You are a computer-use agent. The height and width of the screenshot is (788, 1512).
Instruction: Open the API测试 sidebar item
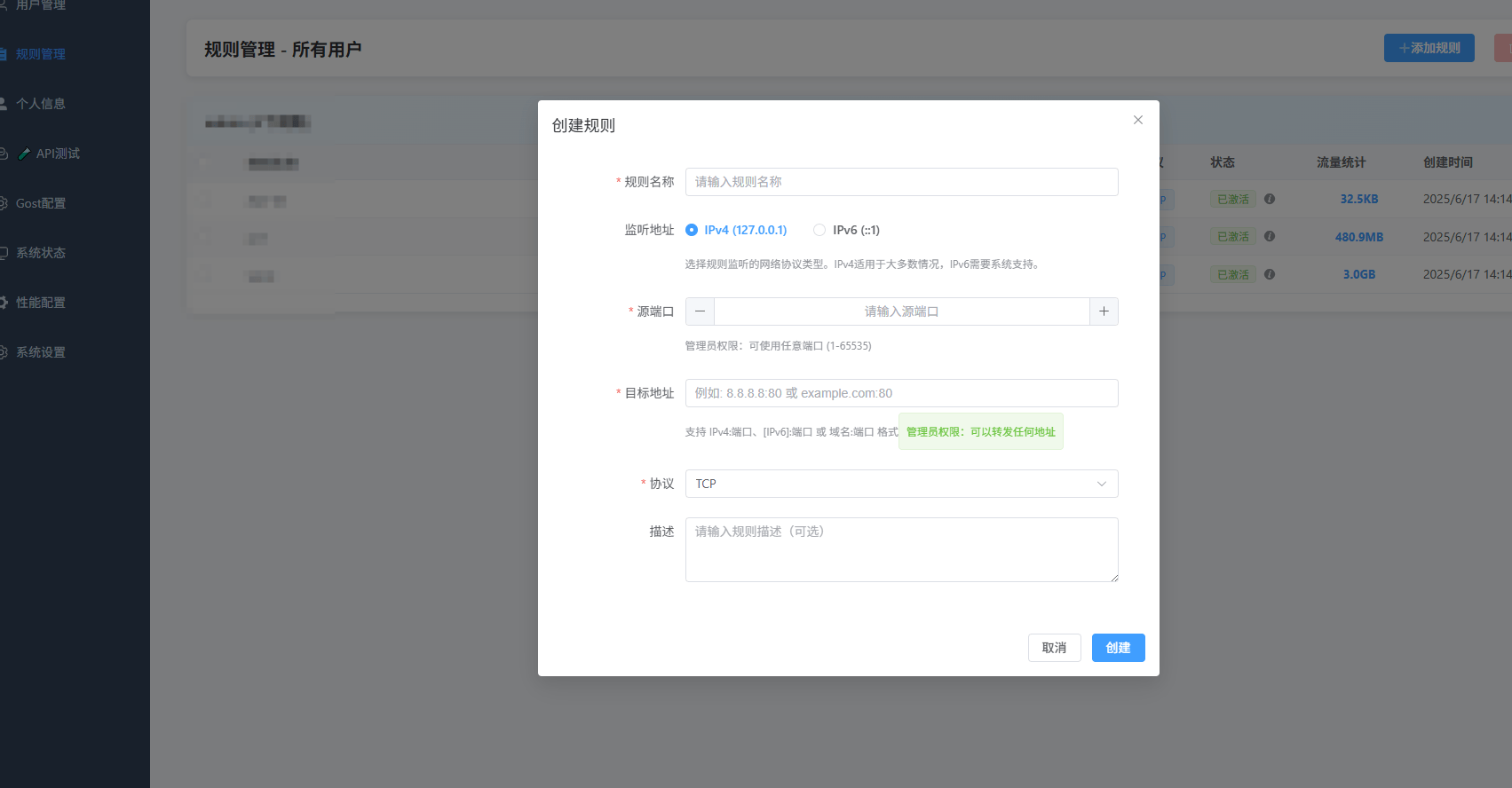50,154
